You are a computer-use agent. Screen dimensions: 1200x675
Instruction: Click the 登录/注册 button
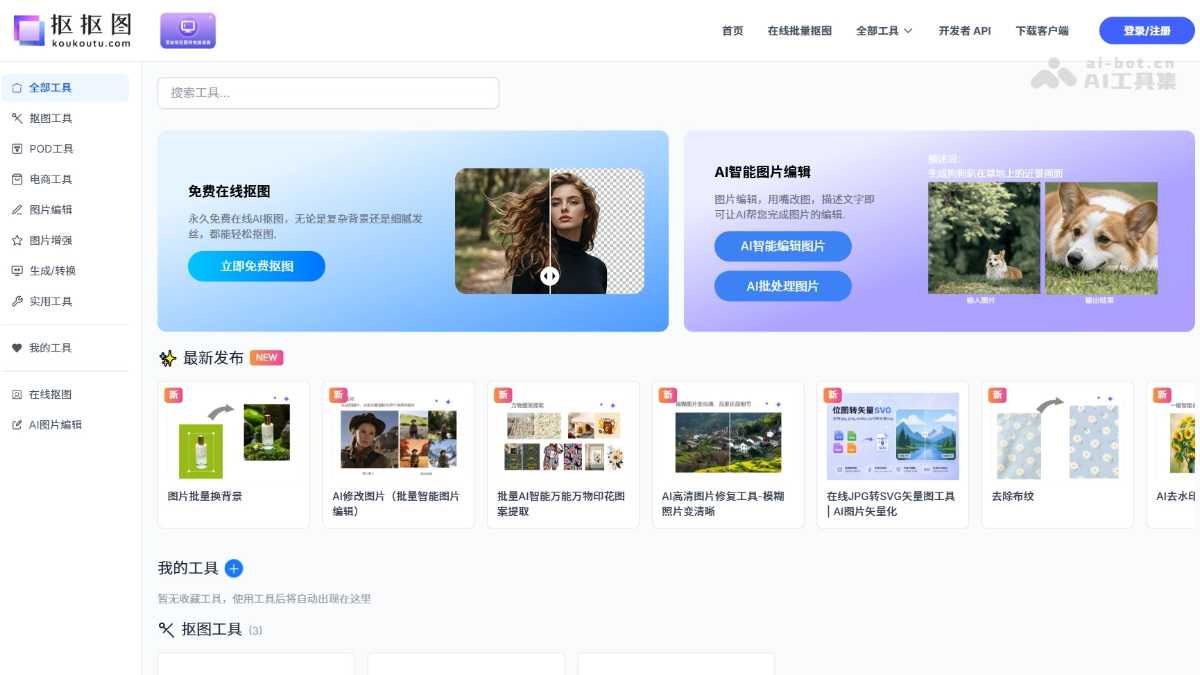(x=1147, y=31)
